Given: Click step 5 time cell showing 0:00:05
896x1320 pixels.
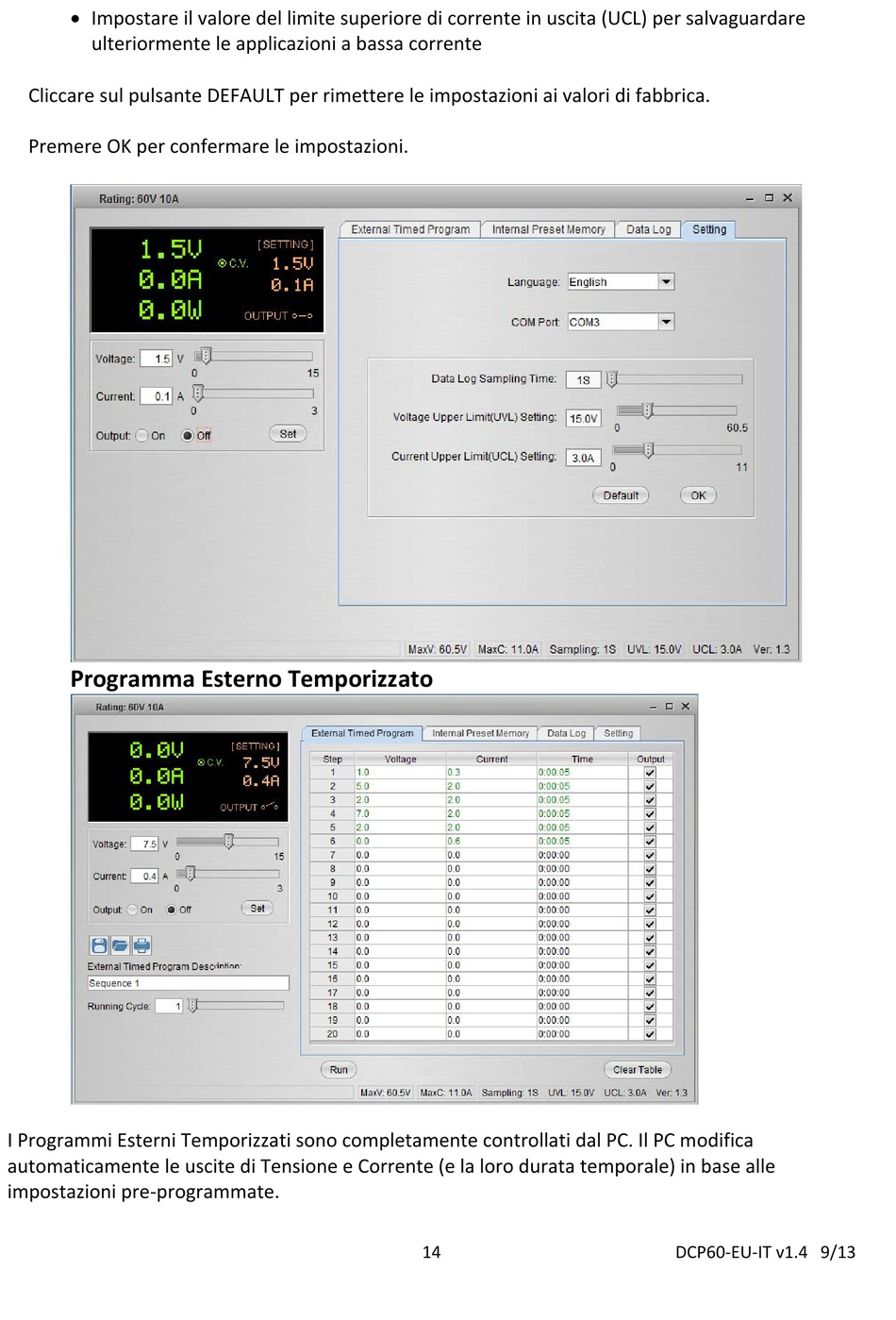Looking at the screenshot, I should (x=582, y=827).
